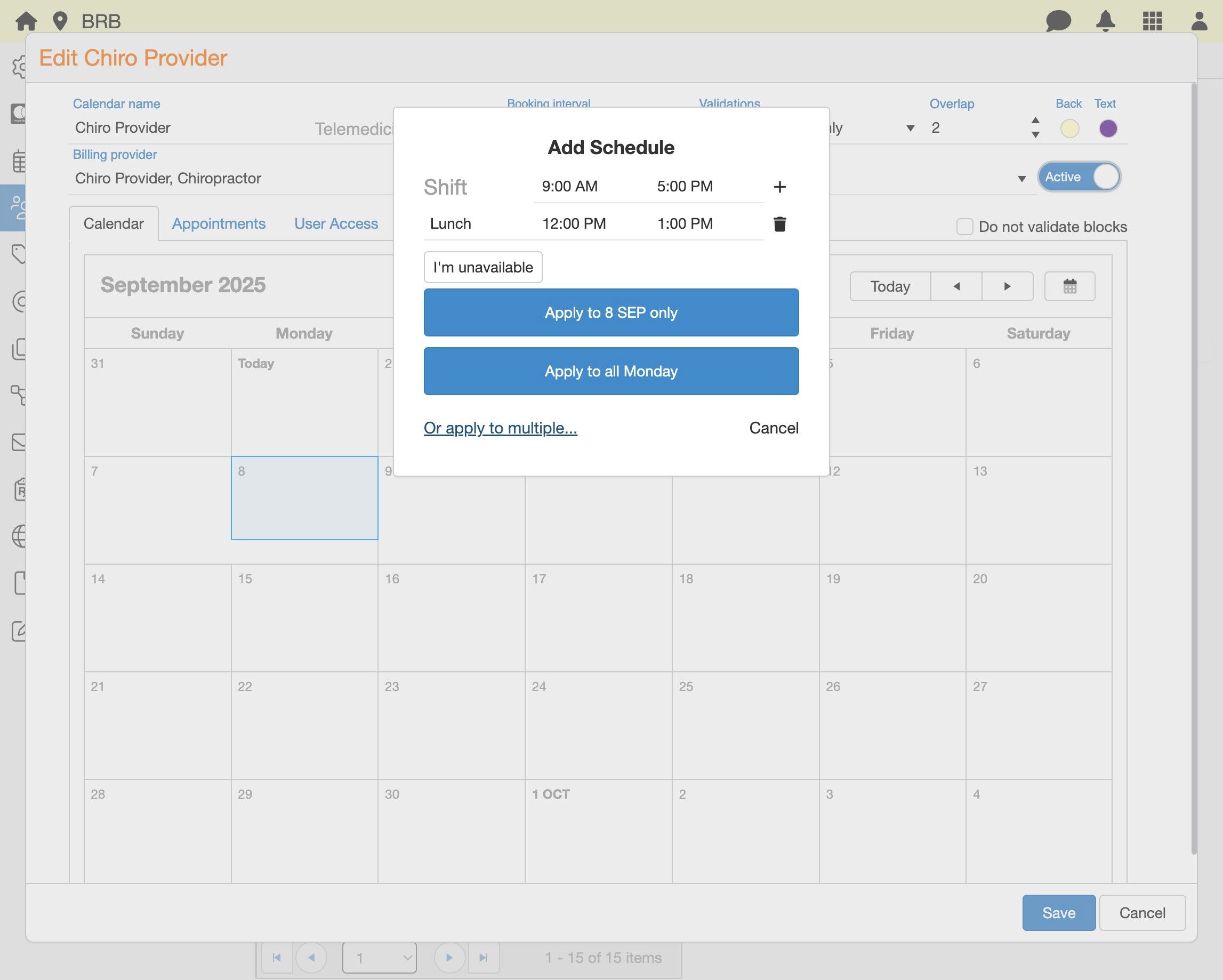Open the purple Text color swatch
Screen dimensions: 1223x980
1107,128
